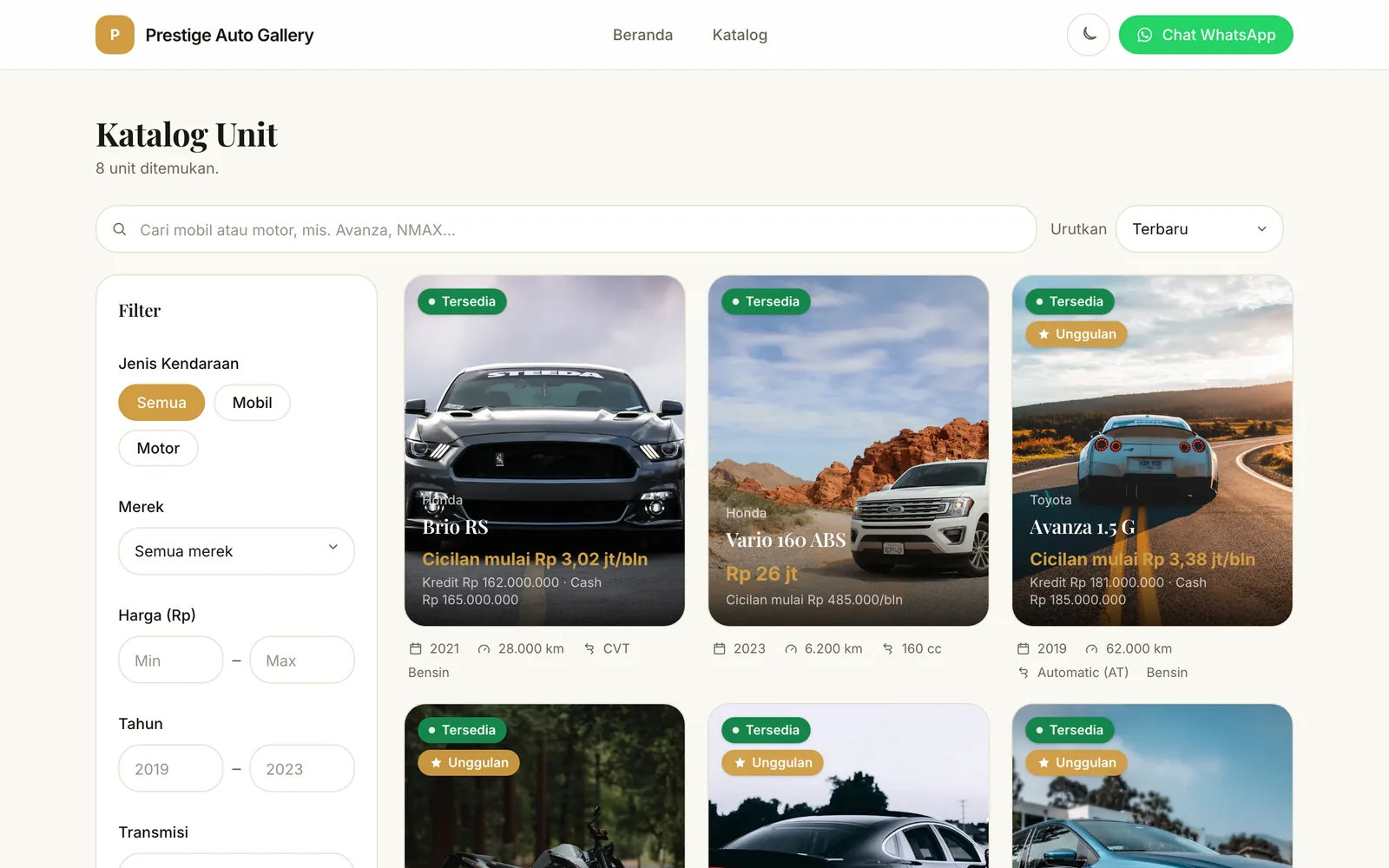Click the Prestige Auto Gallery brand name

[229, 35]
